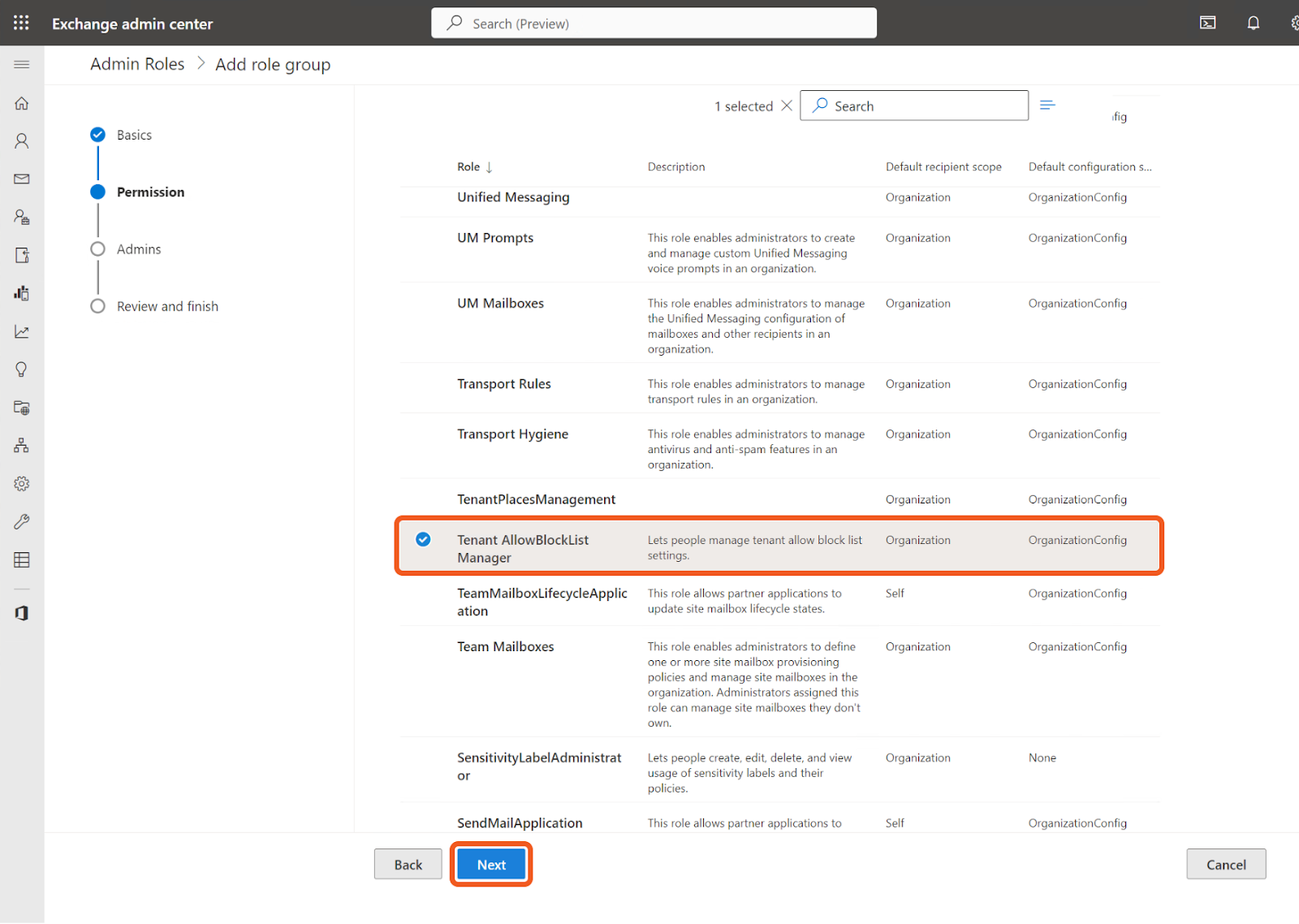This screenshot has width=1299, height=924.
Task: Open the filter options beside the search box
Action: click(x=1047, y=105)
